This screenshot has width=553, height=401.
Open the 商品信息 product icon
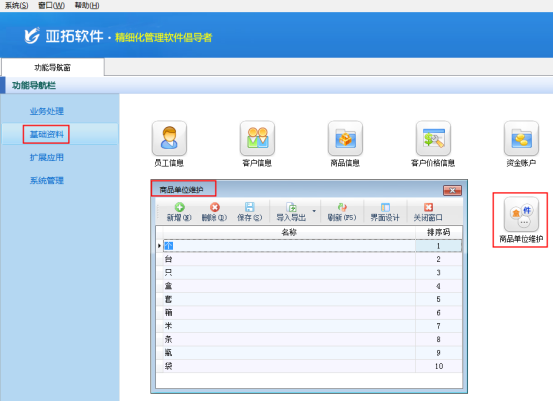[x=345, y=138]
